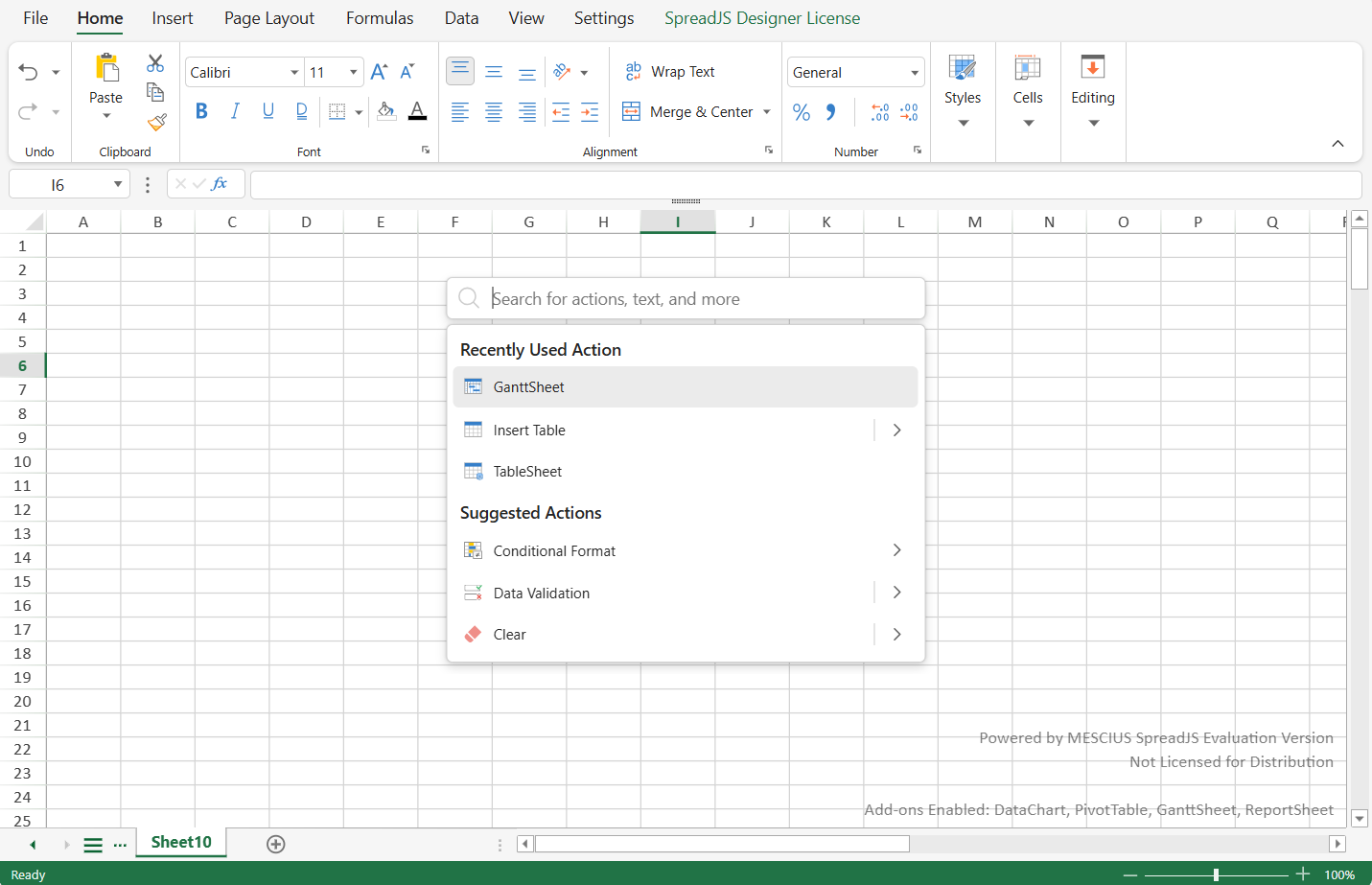
Task: Select Data Validation action
Action: pos(662,594)
